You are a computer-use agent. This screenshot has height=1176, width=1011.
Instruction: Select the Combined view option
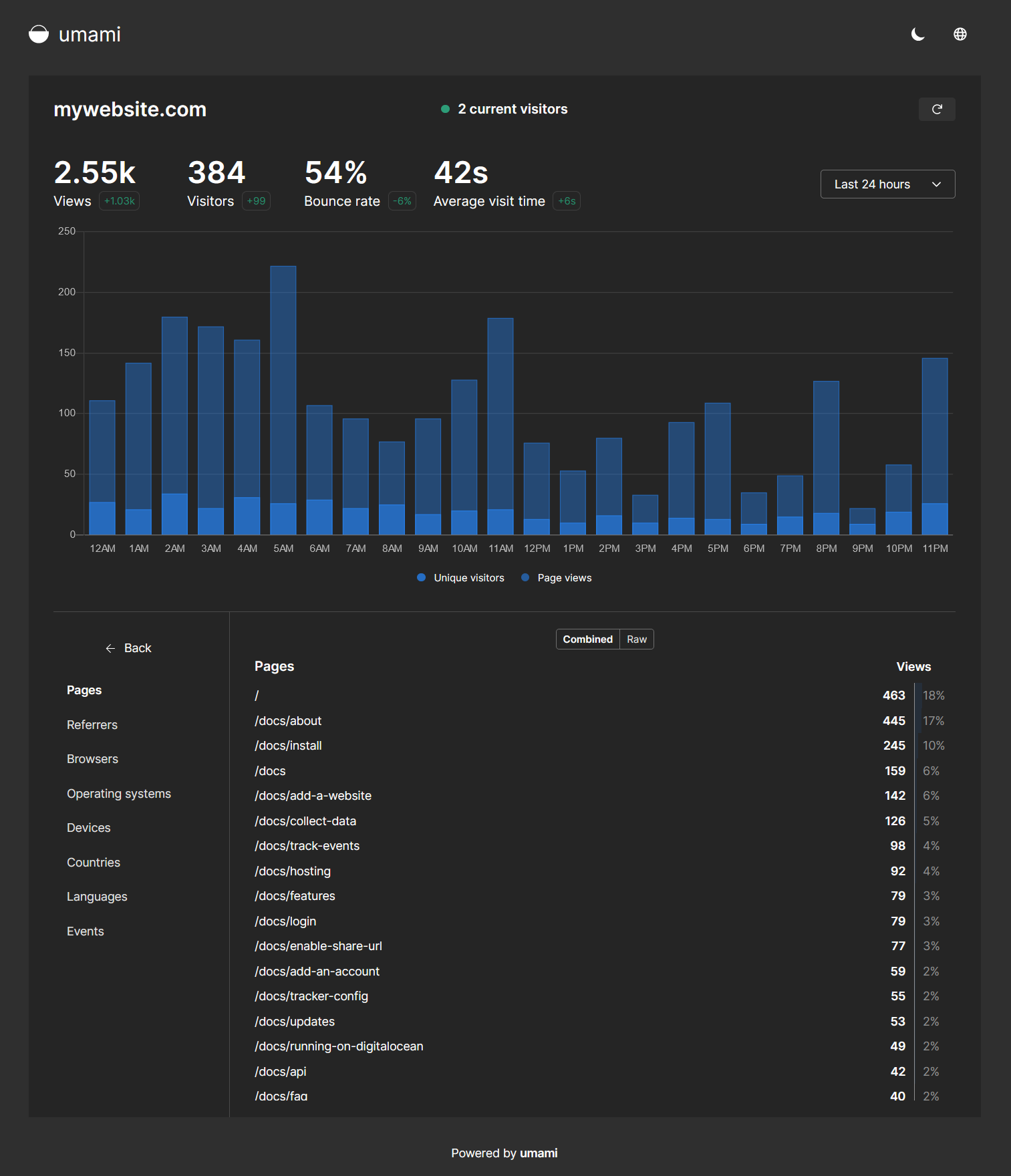tap(587, 639)
